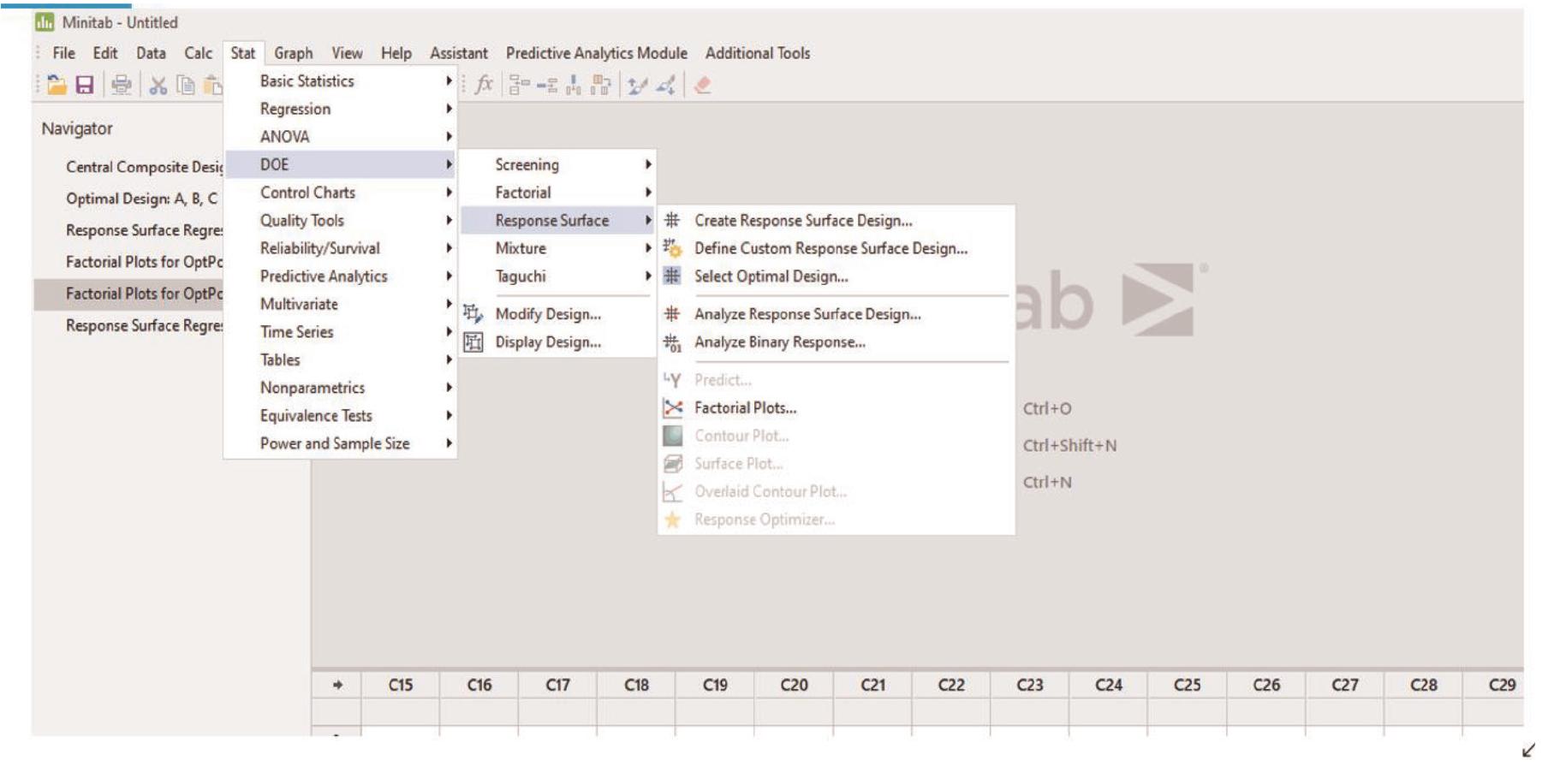Choose Define Custom Response Surface Design
This screenshot has width=1554, height=784.
click(836, 248)
